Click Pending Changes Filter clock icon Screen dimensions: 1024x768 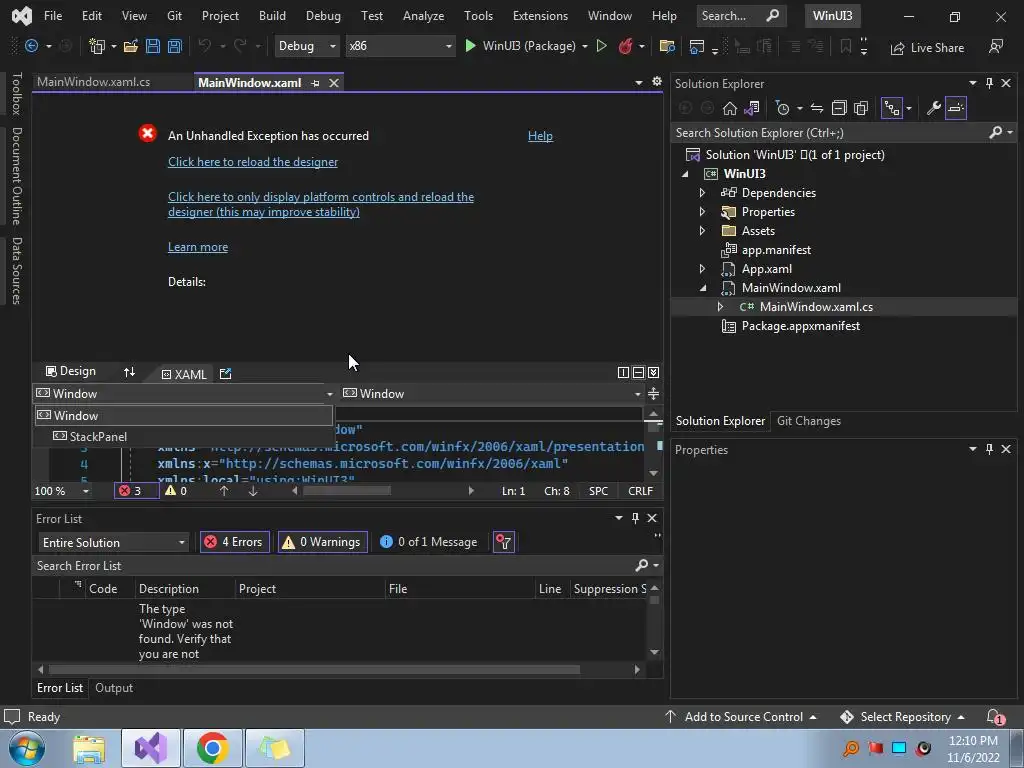point(782,108)
